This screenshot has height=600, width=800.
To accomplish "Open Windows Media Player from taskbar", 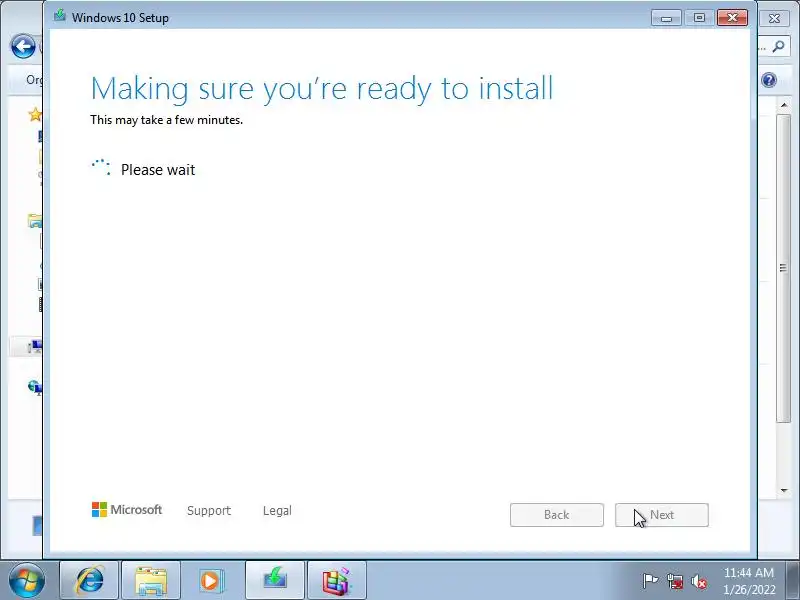I will [x=211, y=580].
